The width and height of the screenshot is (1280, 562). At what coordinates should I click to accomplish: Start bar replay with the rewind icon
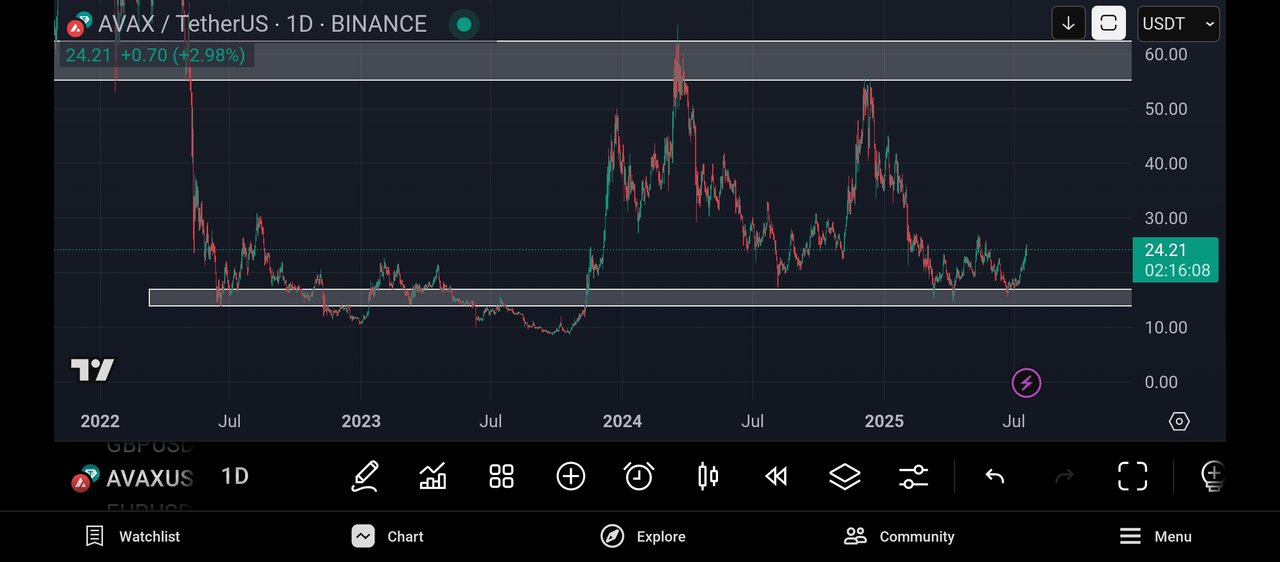(x=776, y=476)
